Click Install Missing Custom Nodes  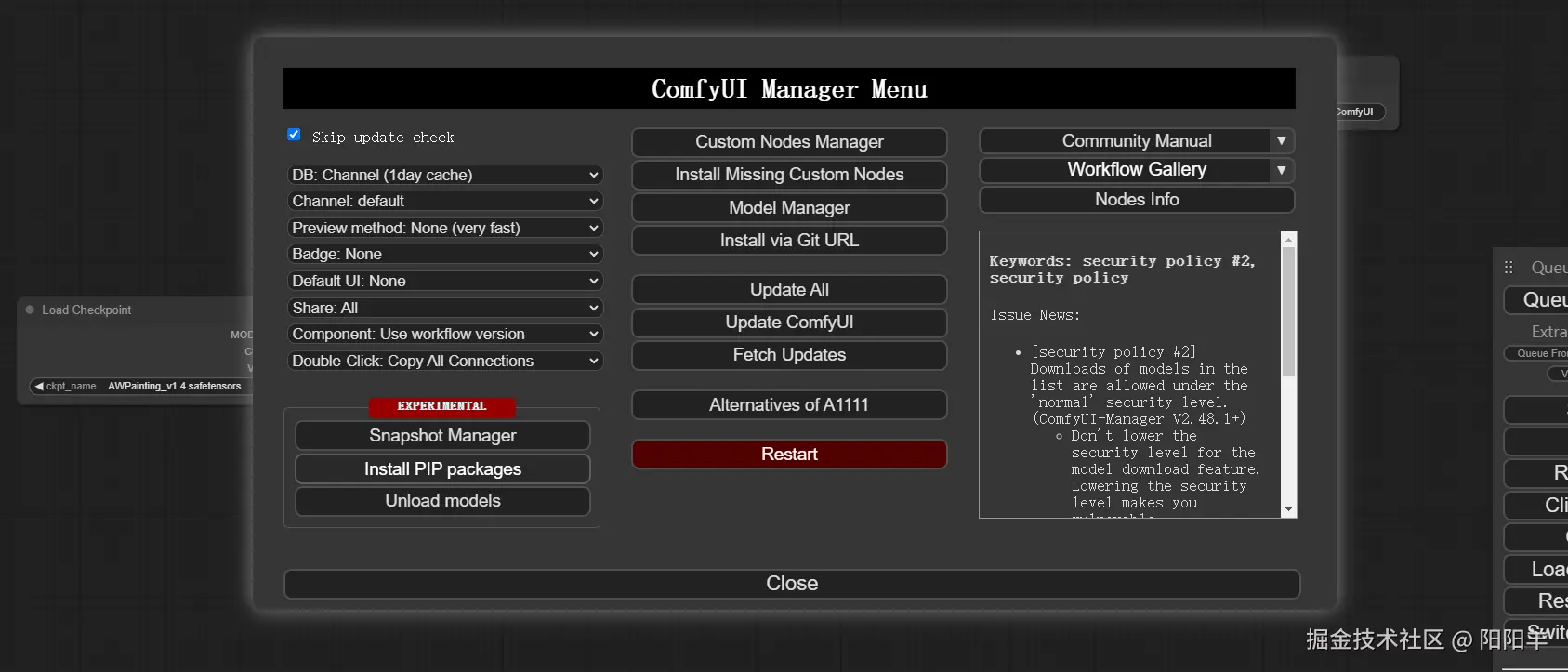[789, 175]
